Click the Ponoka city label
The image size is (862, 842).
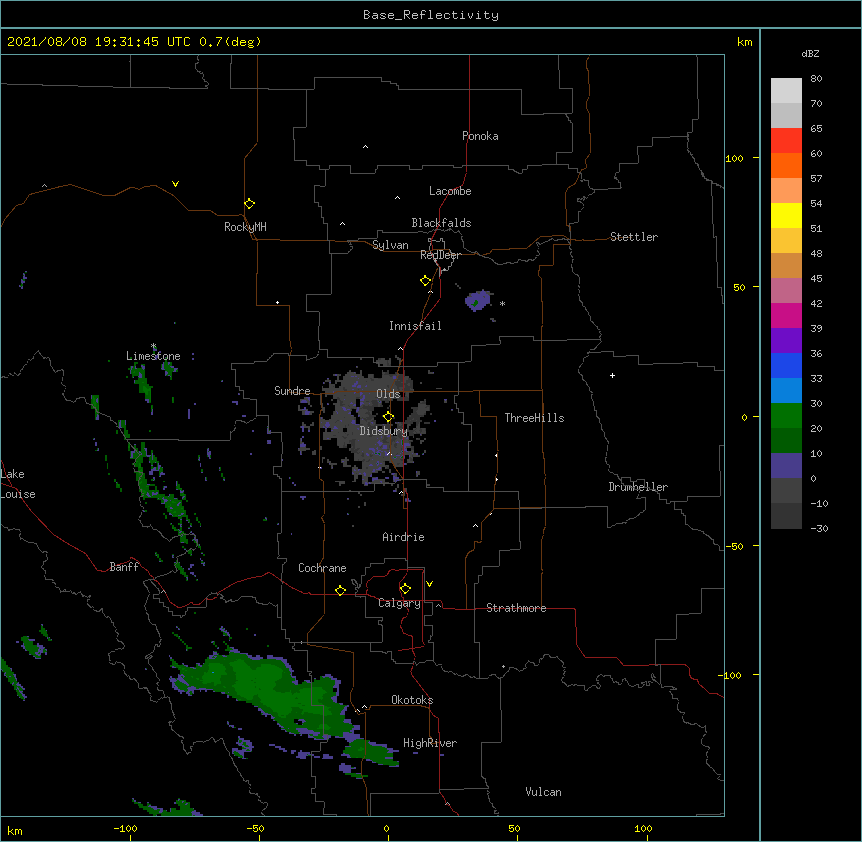click(x=480, y=136)
